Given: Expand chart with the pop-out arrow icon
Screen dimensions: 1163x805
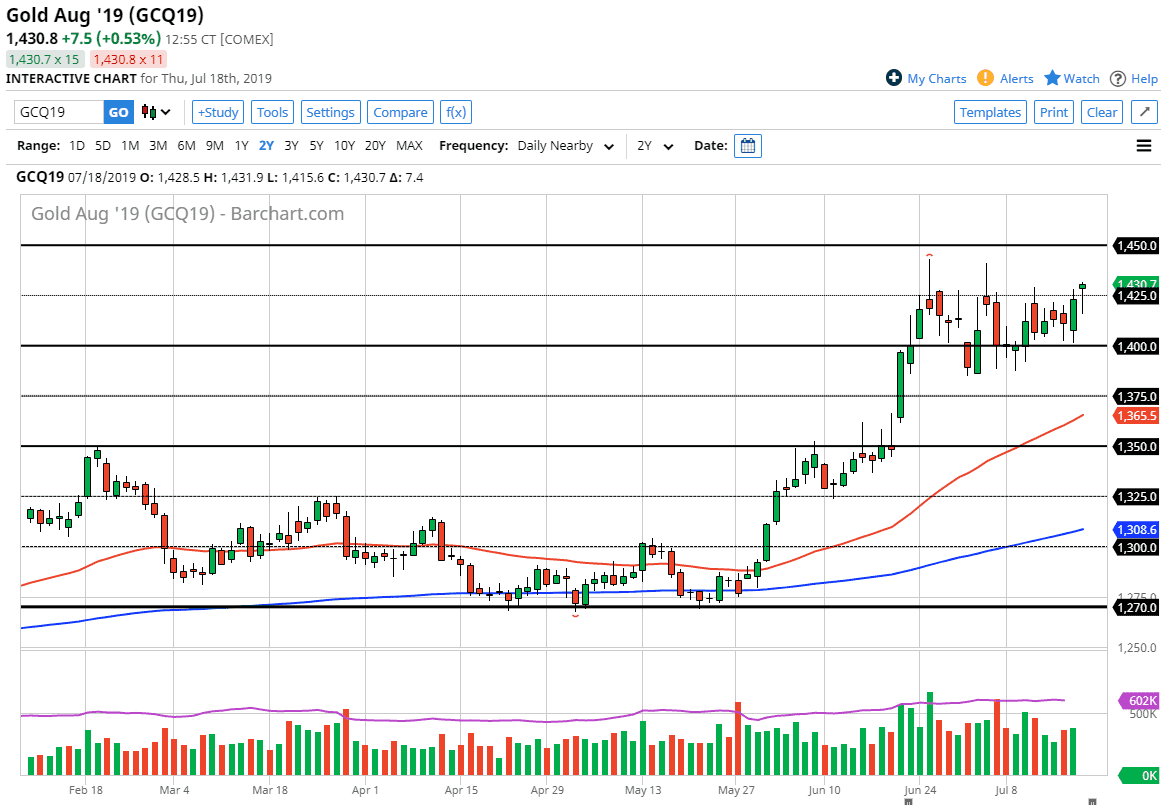Looking at the screenshot, I should pyautogui.click(x=1144, y=112).
